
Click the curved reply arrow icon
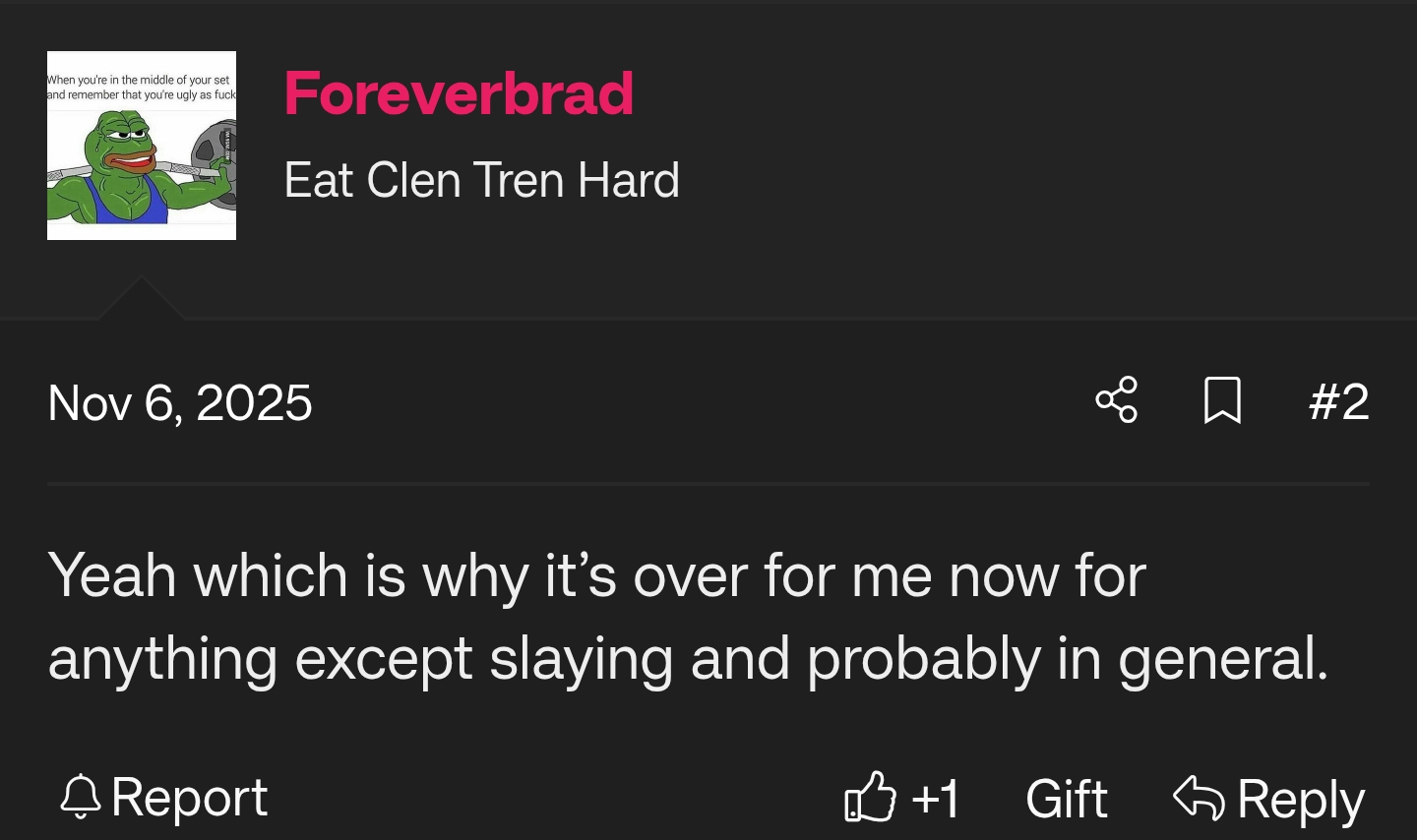point(1199,797)
